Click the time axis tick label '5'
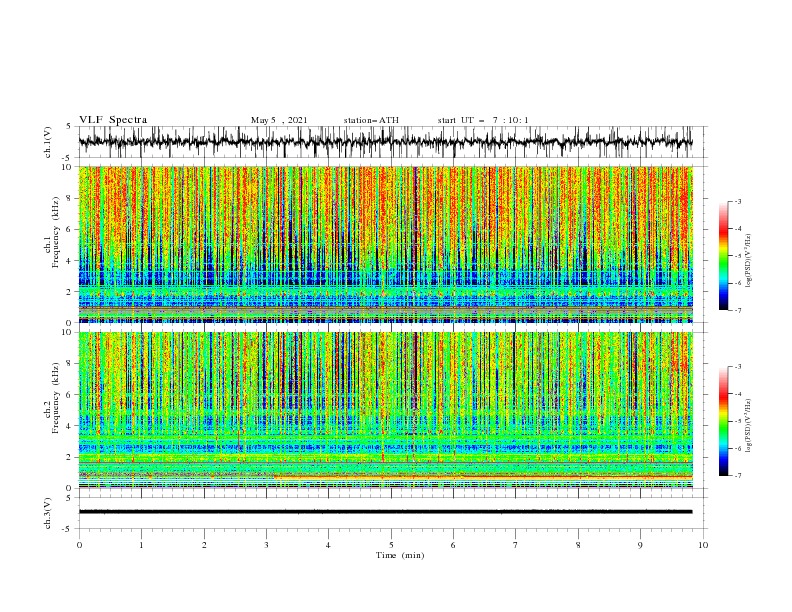Screen dimensions: 792x612 coord(391,545)
